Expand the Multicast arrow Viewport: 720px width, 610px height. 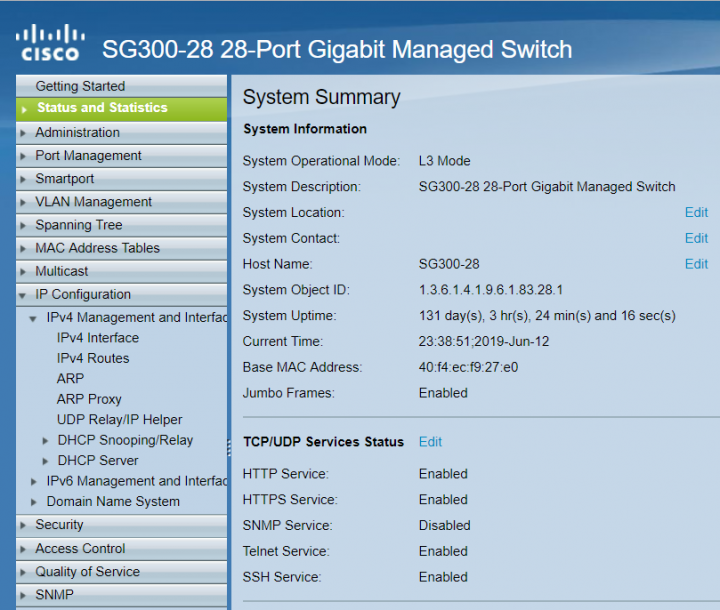(23, 272)
